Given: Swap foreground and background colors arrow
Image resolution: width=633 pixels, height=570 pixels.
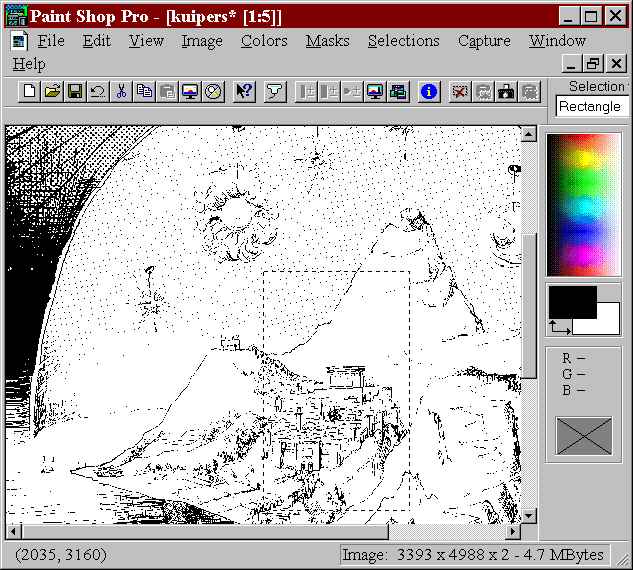Looking at the screenshot, I should [x=560, y=326].
